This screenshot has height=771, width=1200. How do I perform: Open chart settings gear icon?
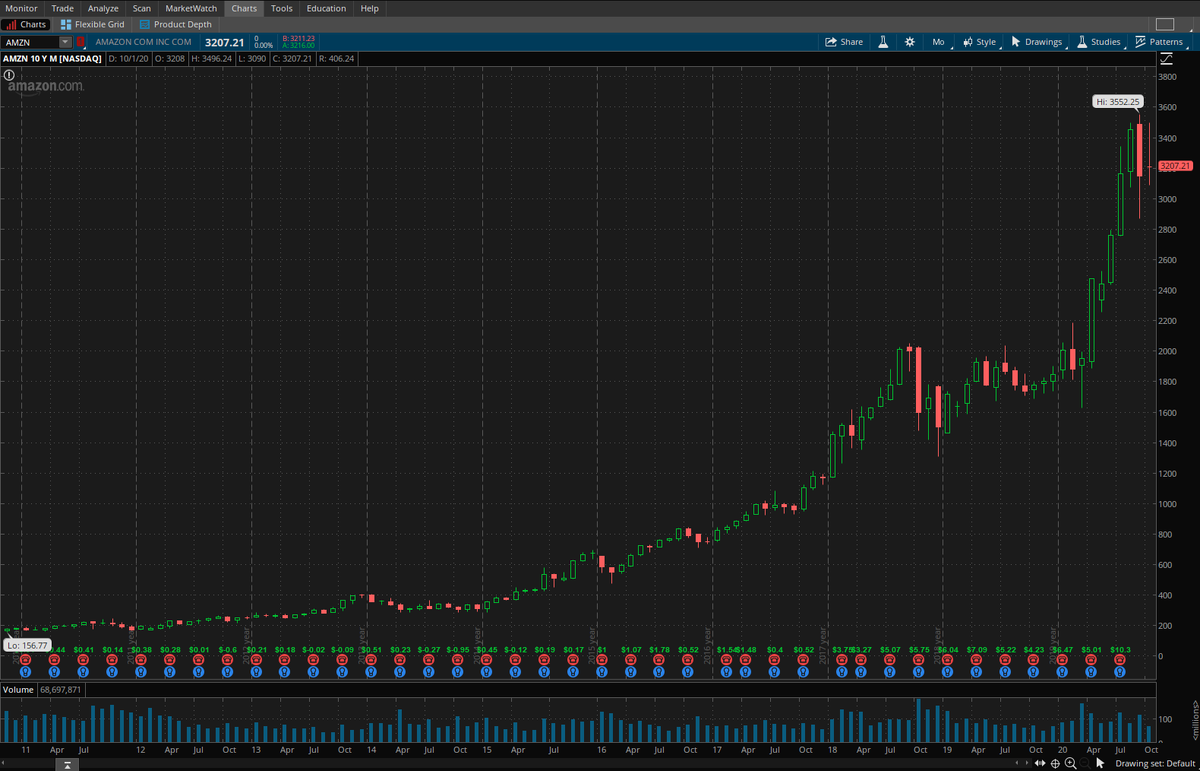click(909, 42)
